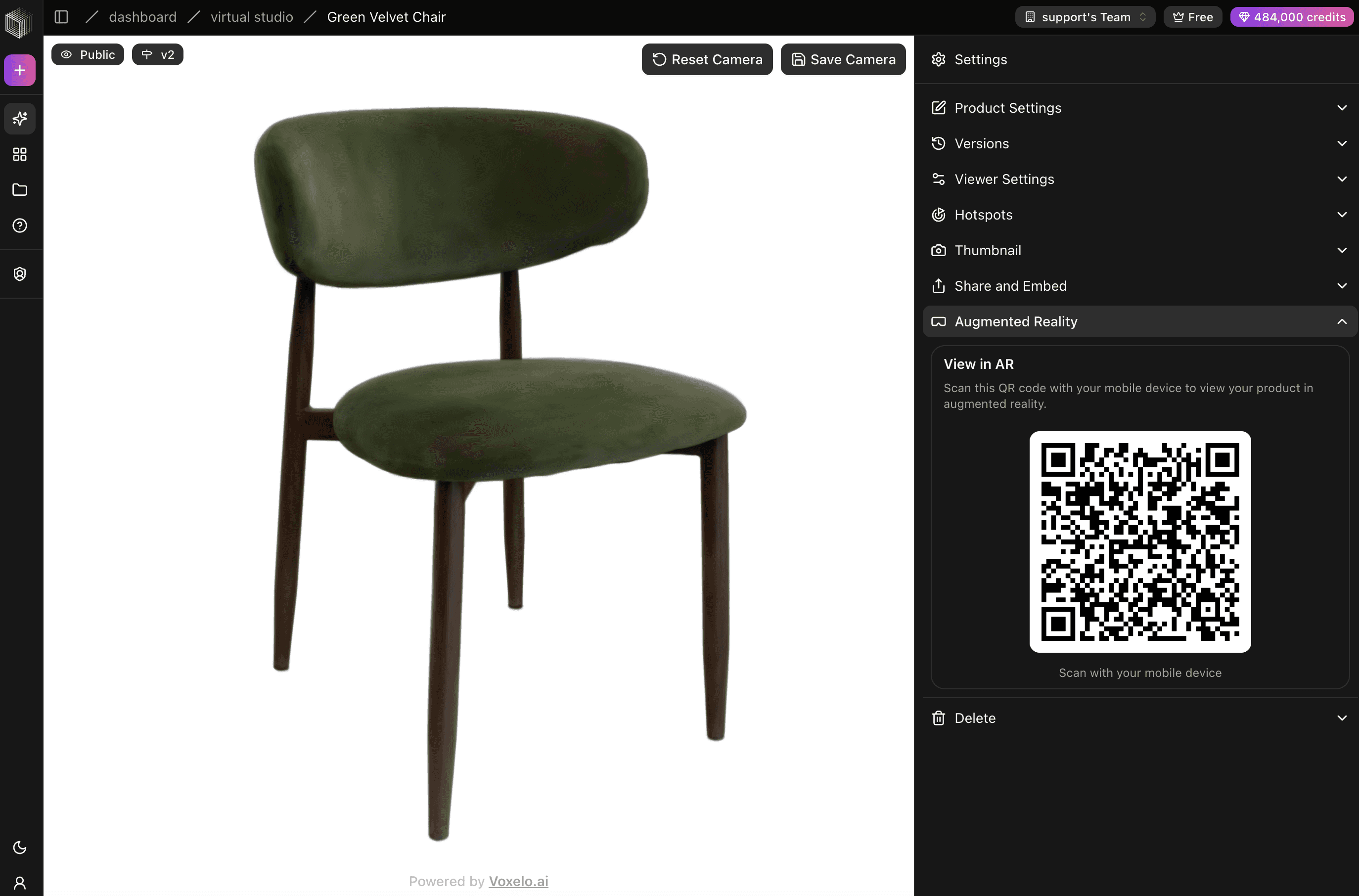Open the Voxelo.ai link at bottom
The image size is (1359, 896).
pyautogui.click(x=518, y=881)
